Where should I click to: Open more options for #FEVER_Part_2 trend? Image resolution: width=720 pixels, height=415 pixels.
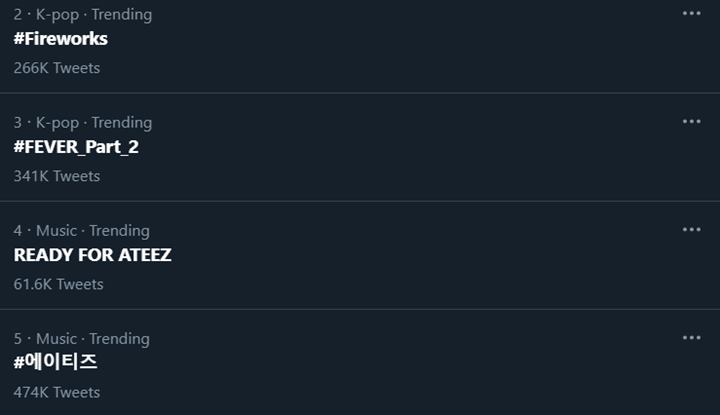[691, 121]
